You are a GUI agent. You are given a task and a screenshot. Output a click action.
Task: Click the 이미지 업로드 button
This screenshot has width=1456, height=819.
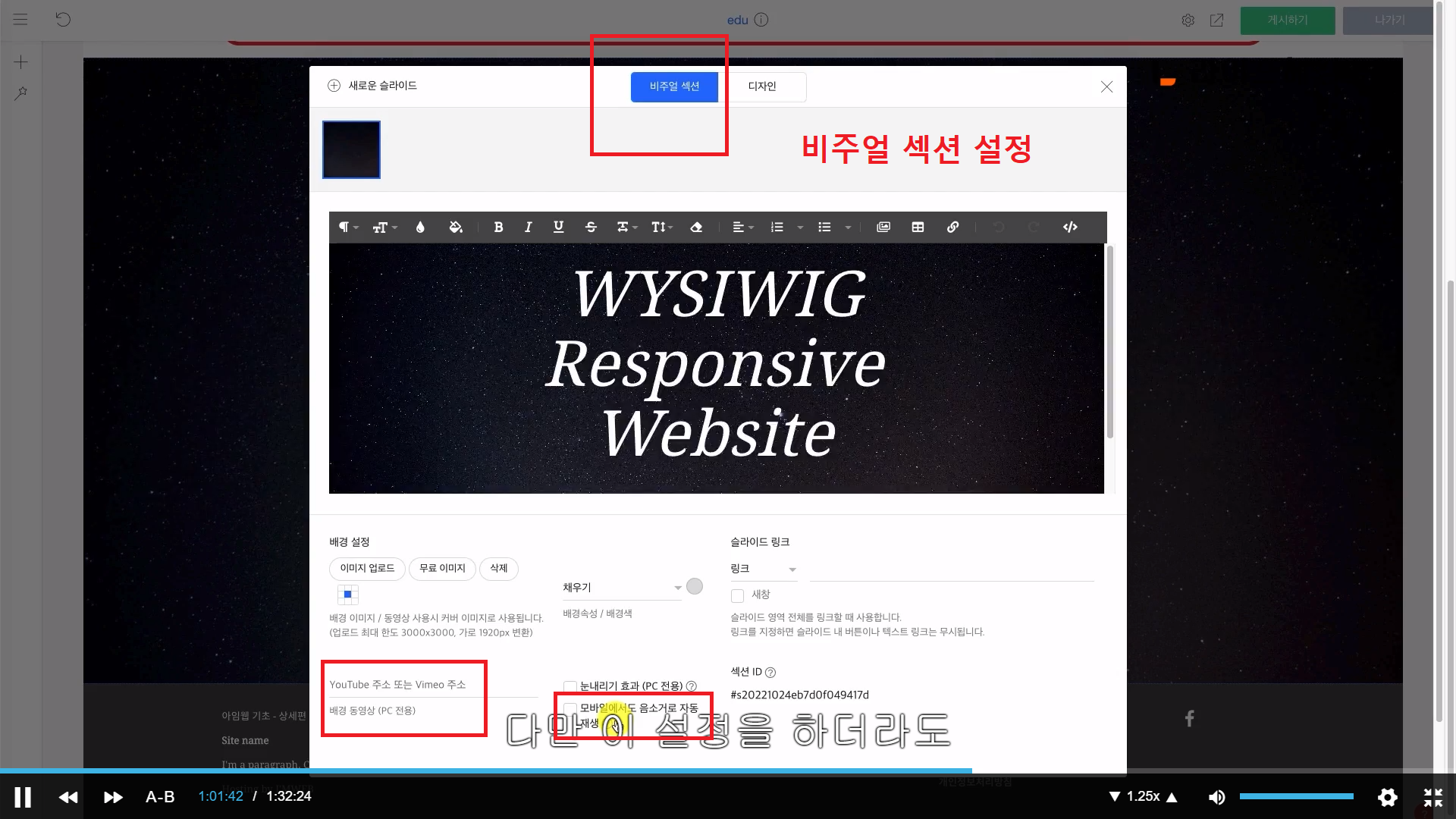[x=367, y=569]
